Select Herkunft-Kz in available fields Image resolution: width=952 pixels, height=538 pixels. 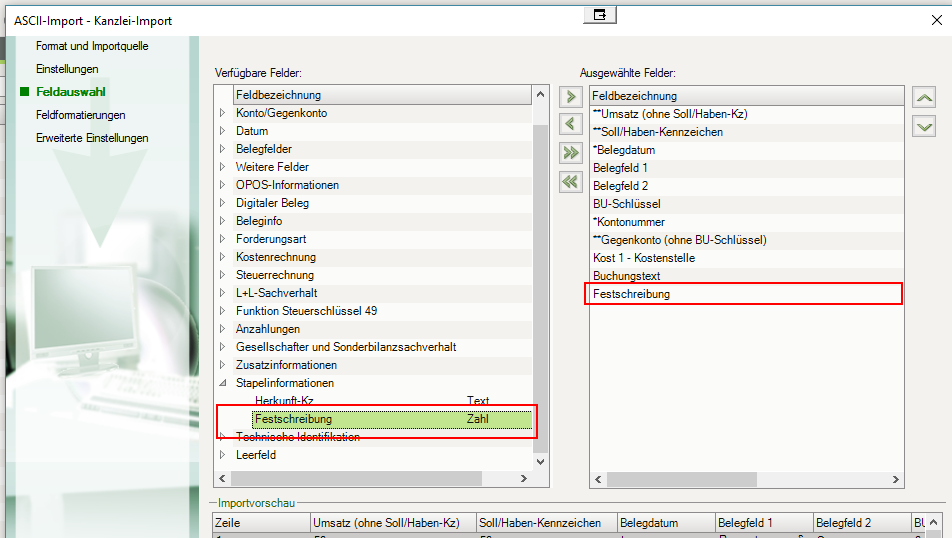[x=284, y=401]
